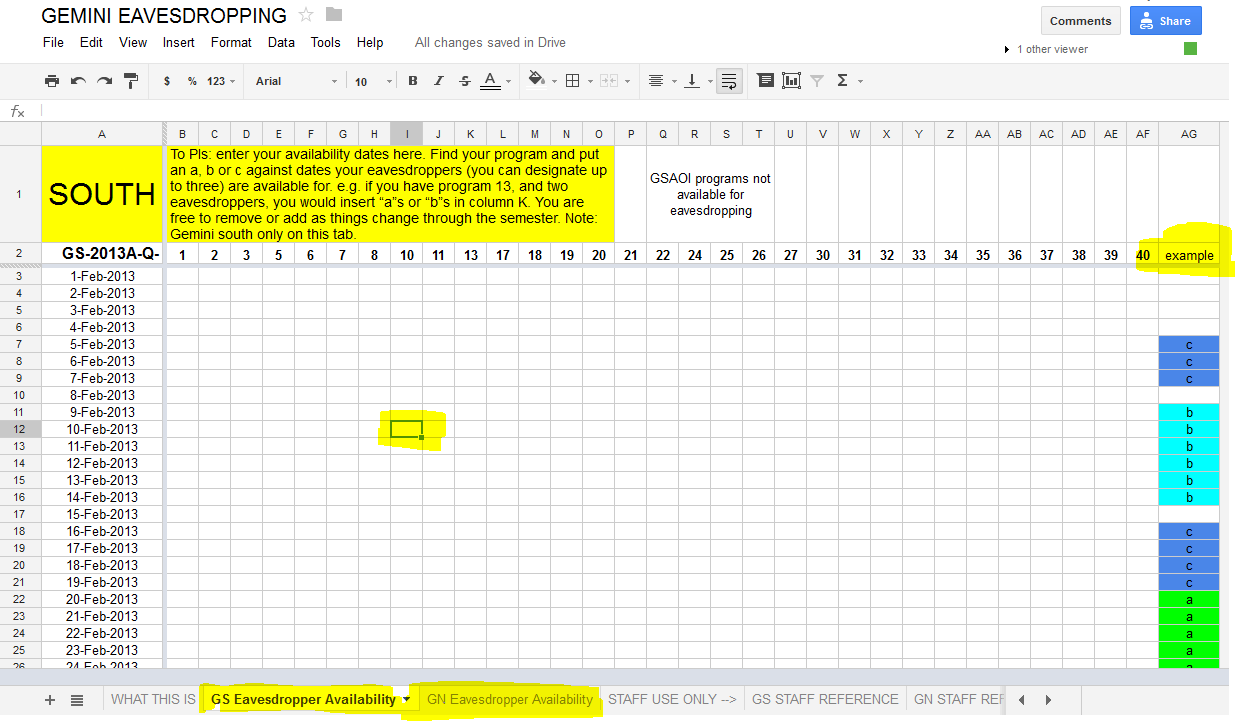Screen dimensions: 1235x721
Task: Toggle italic formatting
Action: pyautogui.click(x=439, y=81)
